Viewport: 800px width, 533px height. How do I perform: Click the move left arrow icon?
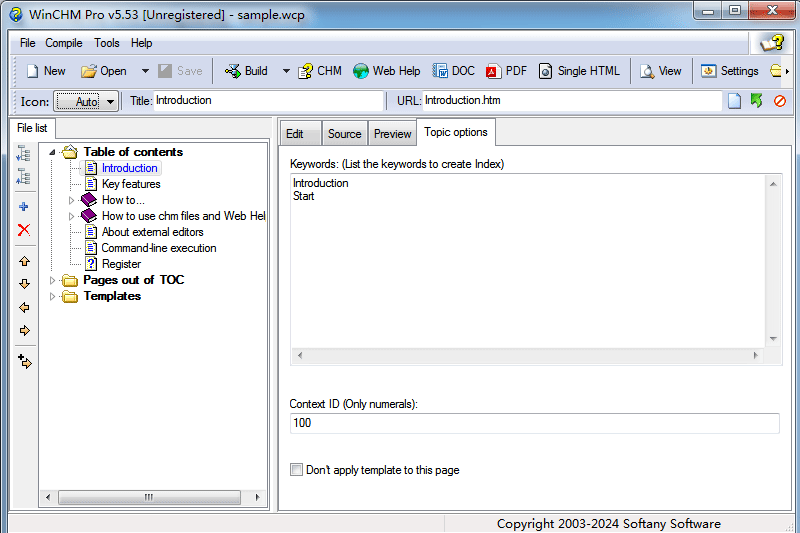pyautogui.click(x=24, y=308)
